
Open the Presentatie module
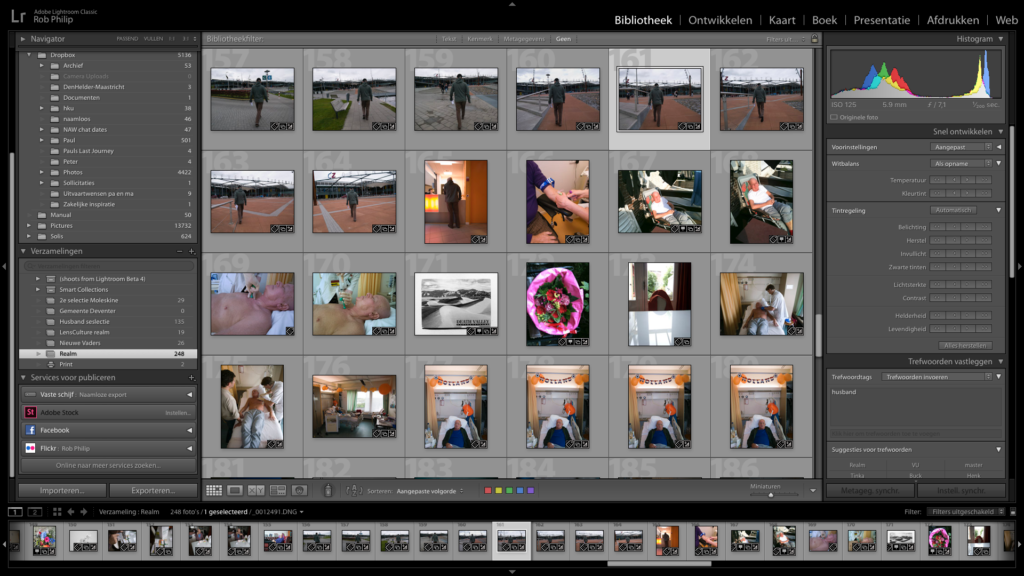coord(882,20)
